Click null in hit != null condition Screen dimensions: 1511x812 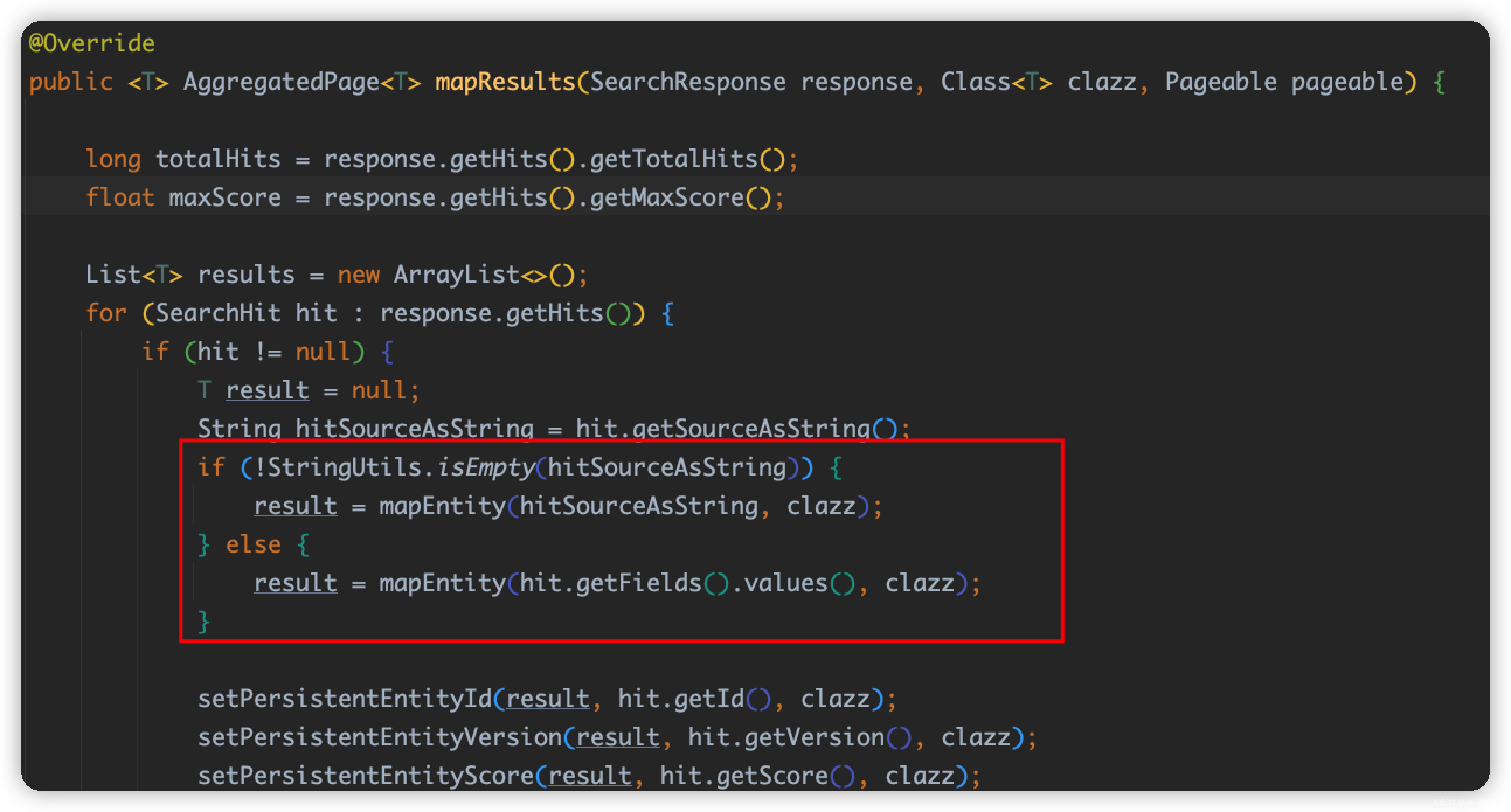[323, 352]
